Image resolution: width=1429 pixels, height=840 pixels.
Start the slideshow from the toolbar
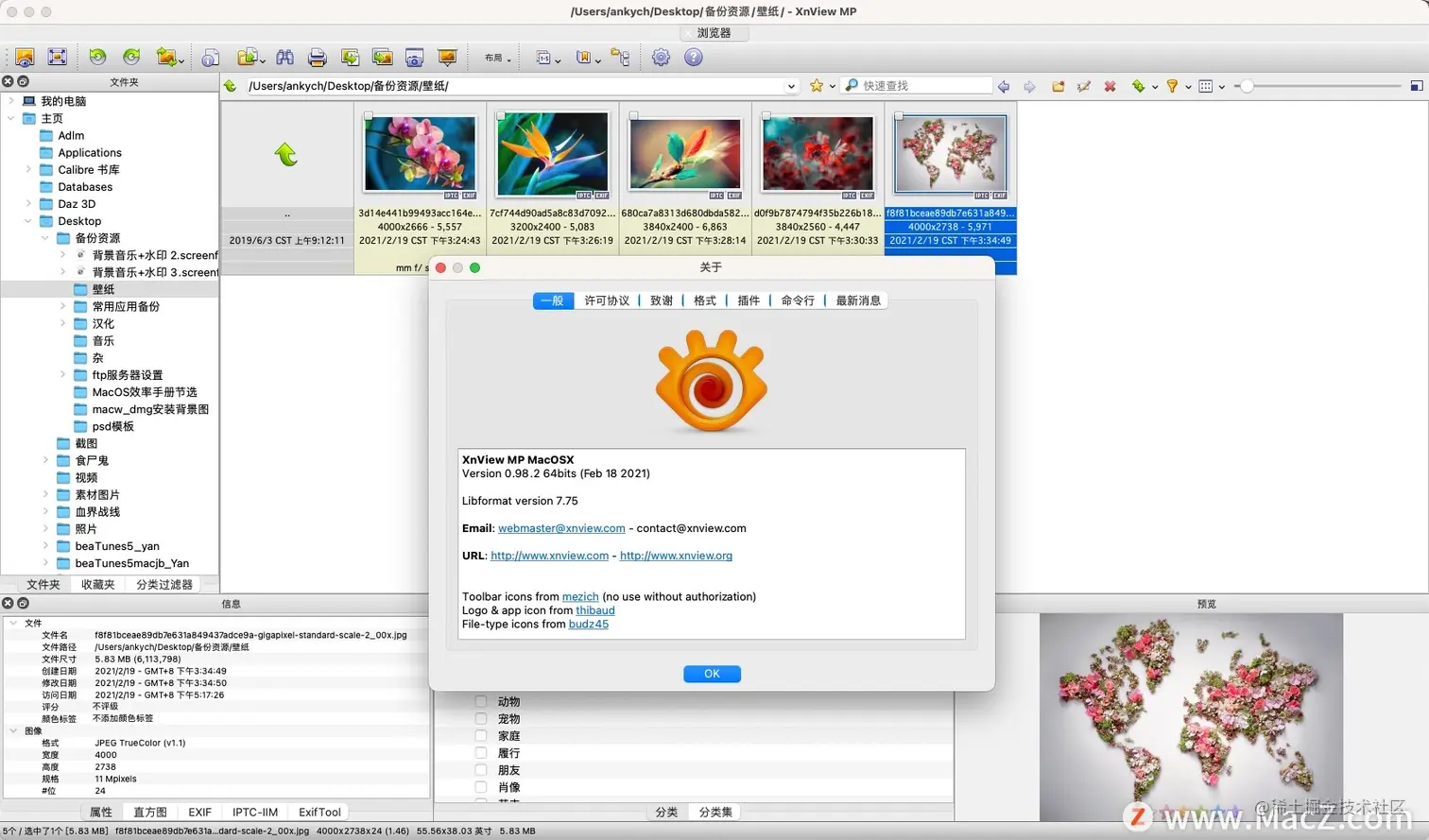[448, 58]
